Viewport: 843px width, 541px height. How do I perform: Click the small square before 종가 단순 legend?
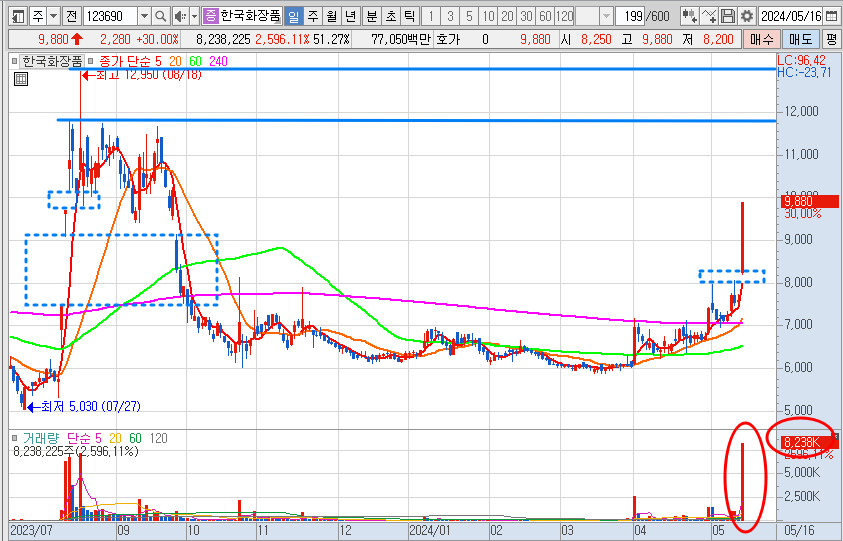coord(90,61)
